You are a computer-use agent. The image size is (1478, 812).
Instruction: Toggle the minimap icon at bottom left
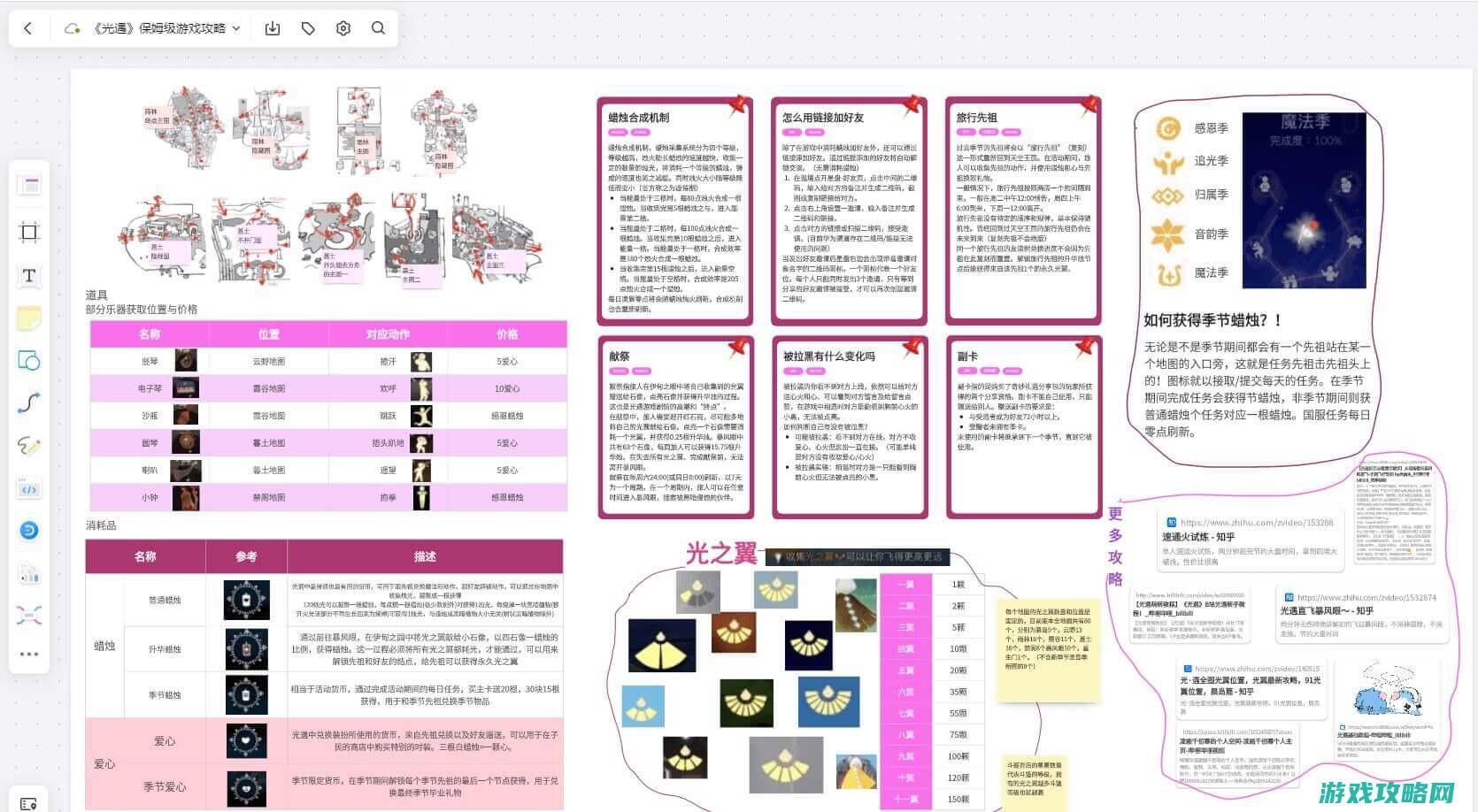click(28, 803)
